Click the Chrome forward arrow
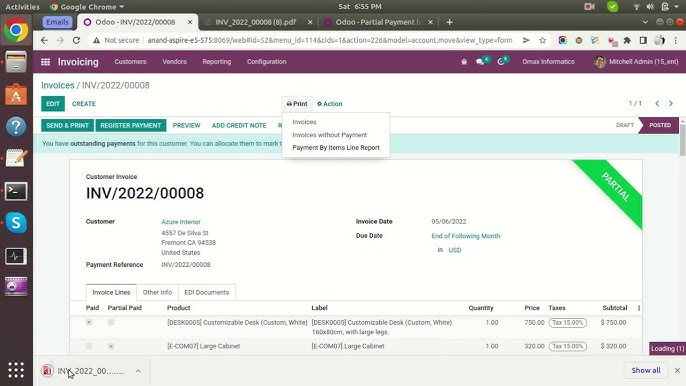The height and width of the screenshot is (386, 686). point(60,40)
